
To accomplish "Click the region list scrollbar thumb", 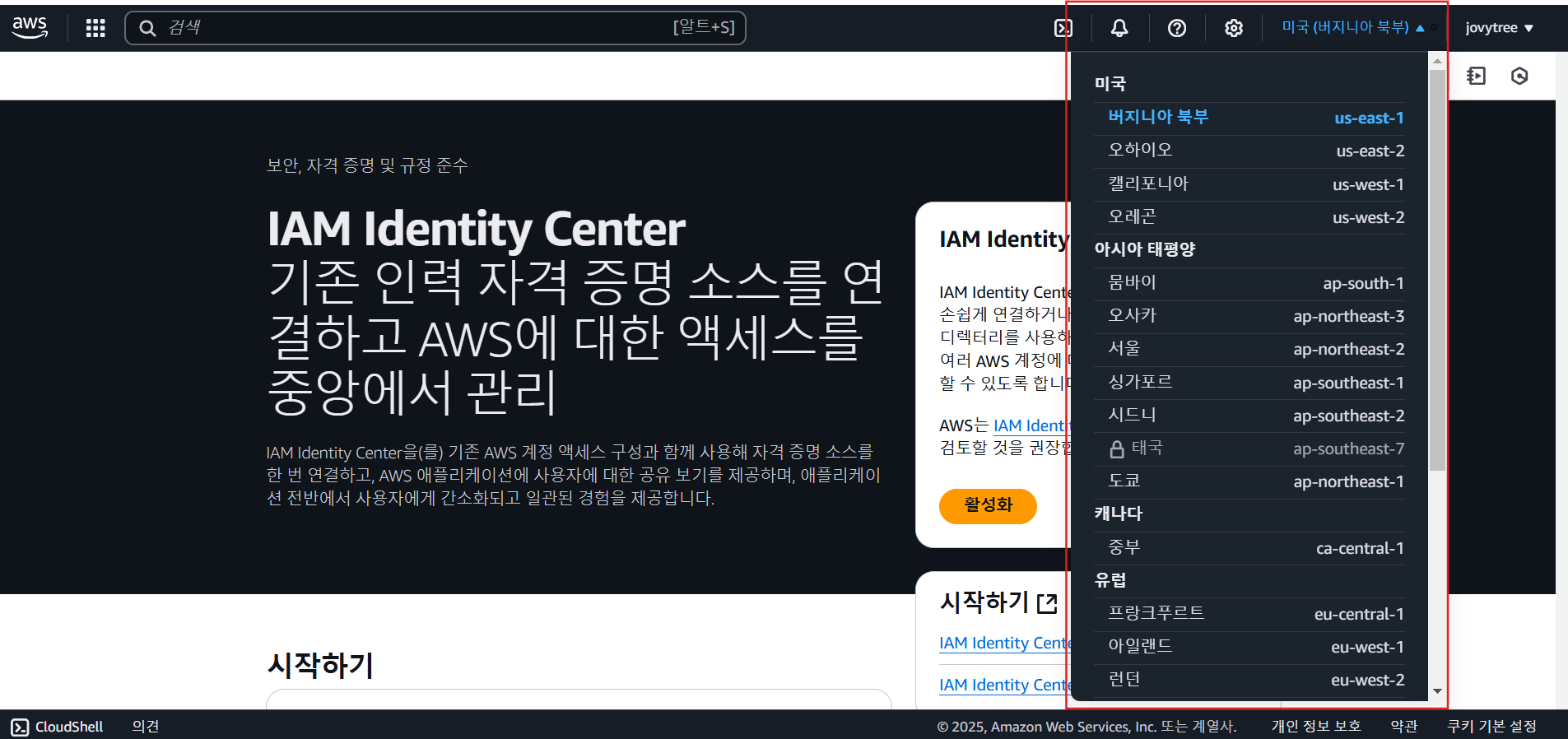I will click(x=1437, y=270).
